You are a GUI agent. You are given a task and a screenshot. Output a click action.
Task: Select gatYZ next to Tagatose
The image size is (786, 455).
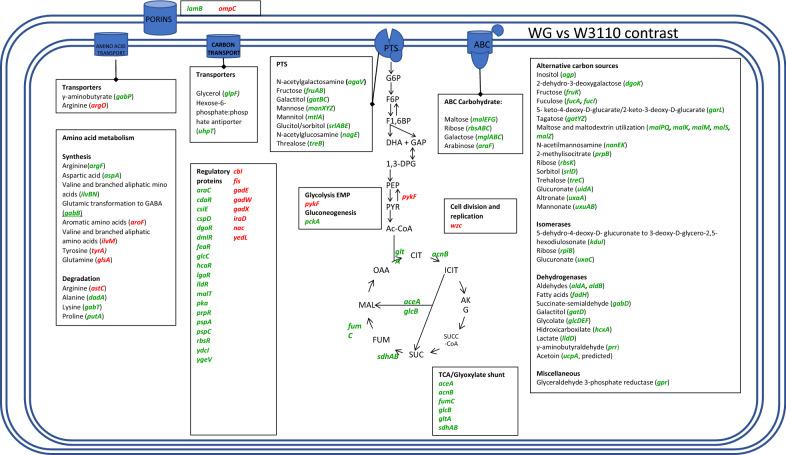(575, 119)
